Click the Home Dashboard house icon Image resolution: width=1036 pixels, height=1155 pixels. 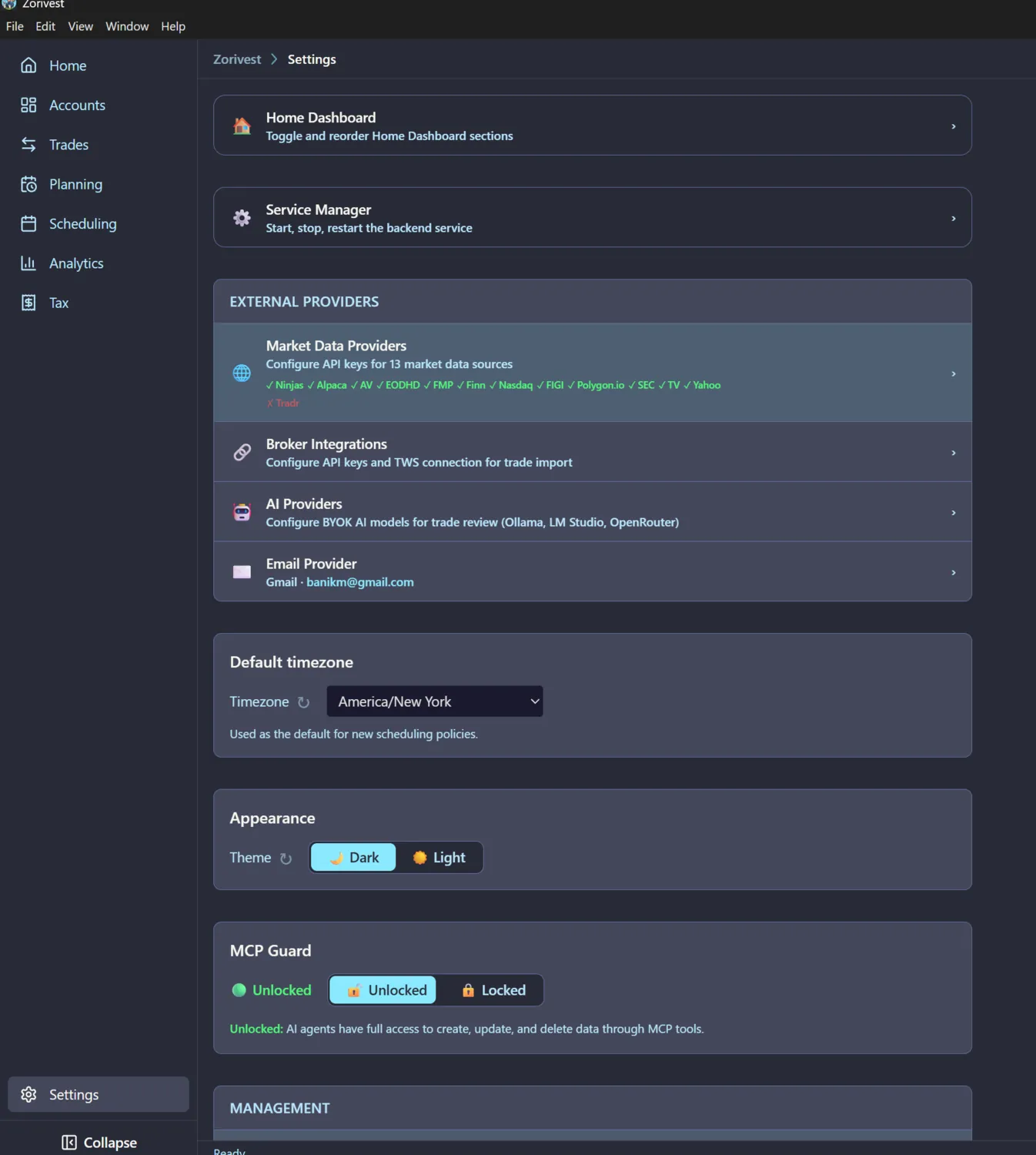(x=242, y=126)
